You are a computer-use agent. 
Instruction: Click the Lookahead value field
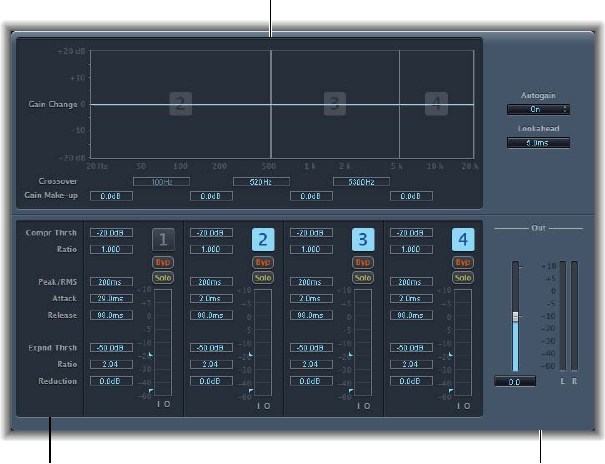coord(538,143)
